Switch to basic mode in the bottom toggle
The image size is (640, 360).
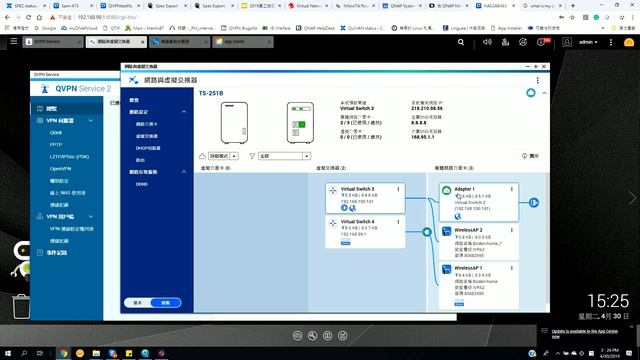138,303
